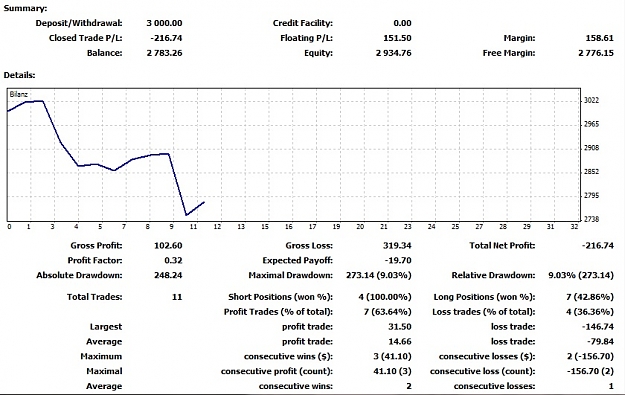The height and width of the screenshot is (395, 625).
Task: Click the Details heading
Action: (20, 75)
